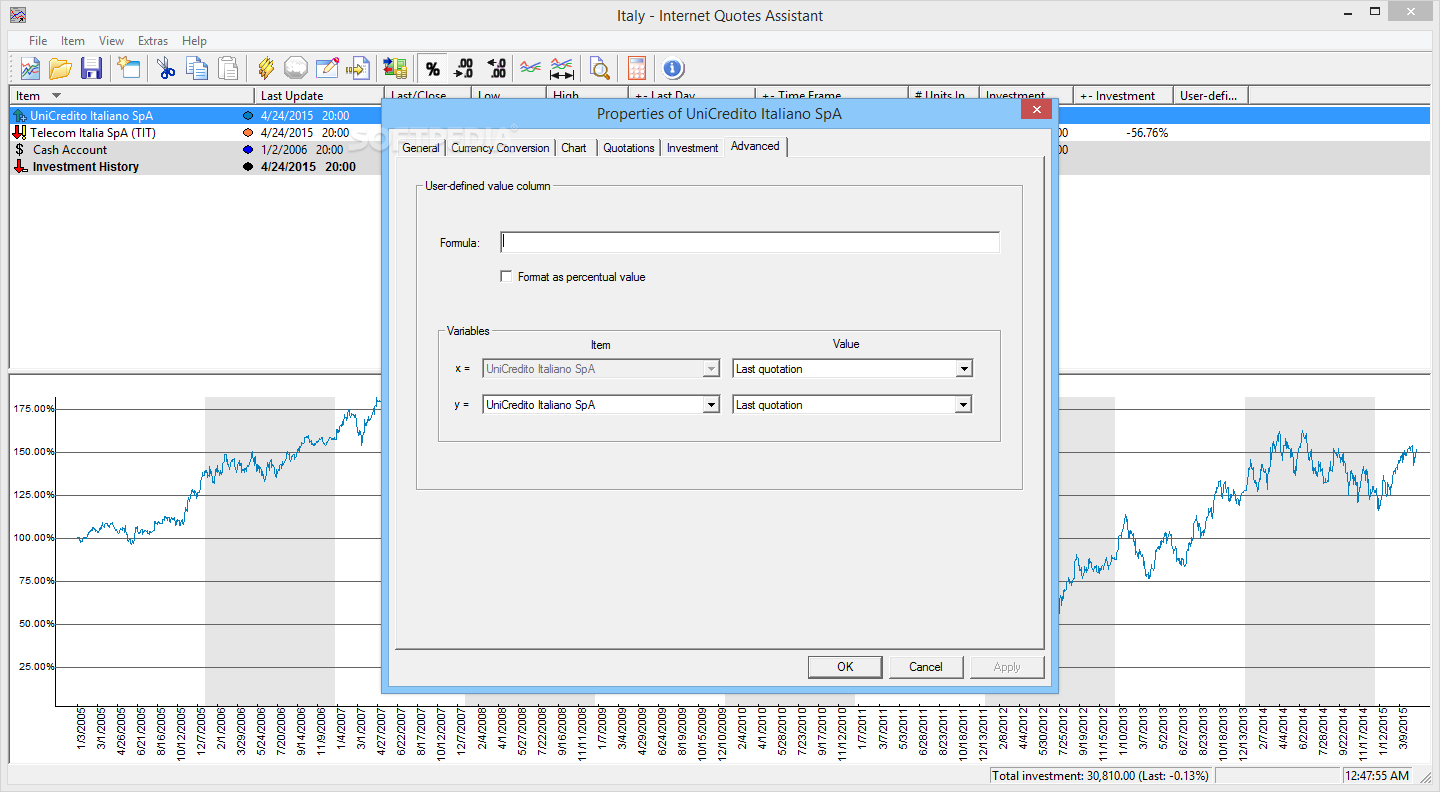Switch to the Chart tab
This screenshot has height=792, width=1440.
574,148
